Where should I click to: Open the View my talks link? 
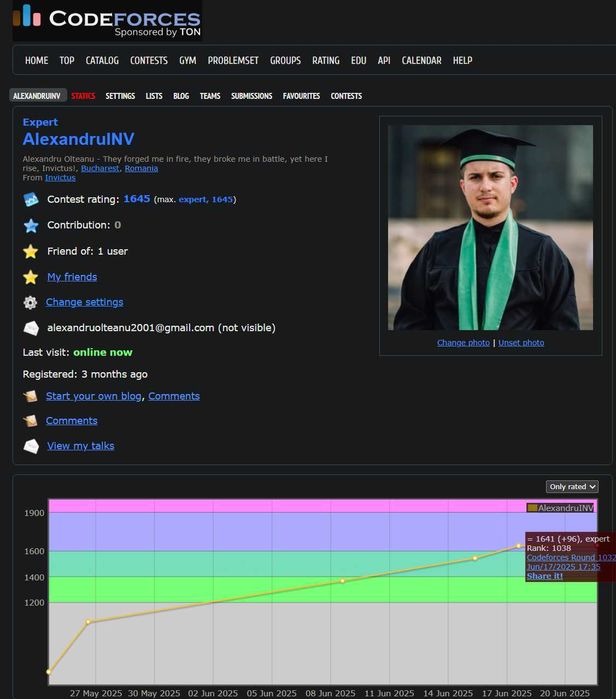pos(81,446)
